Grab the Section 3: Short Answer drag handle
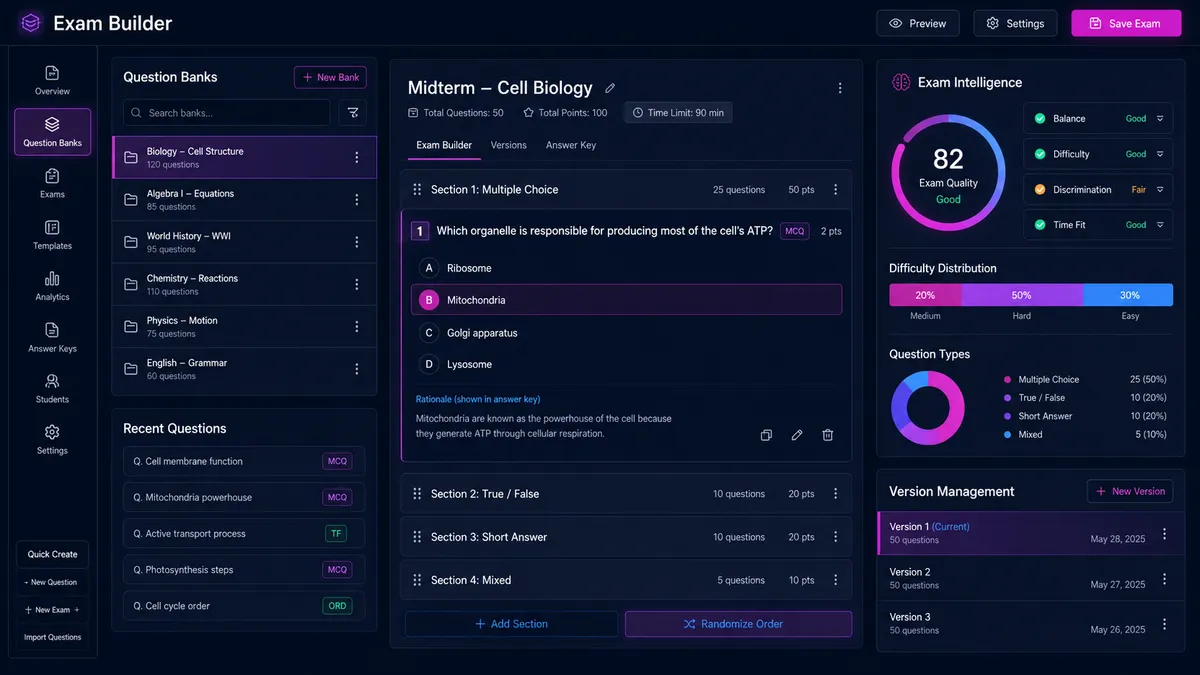This screenshot has width=1200, height=675. (x=417, y=537)
